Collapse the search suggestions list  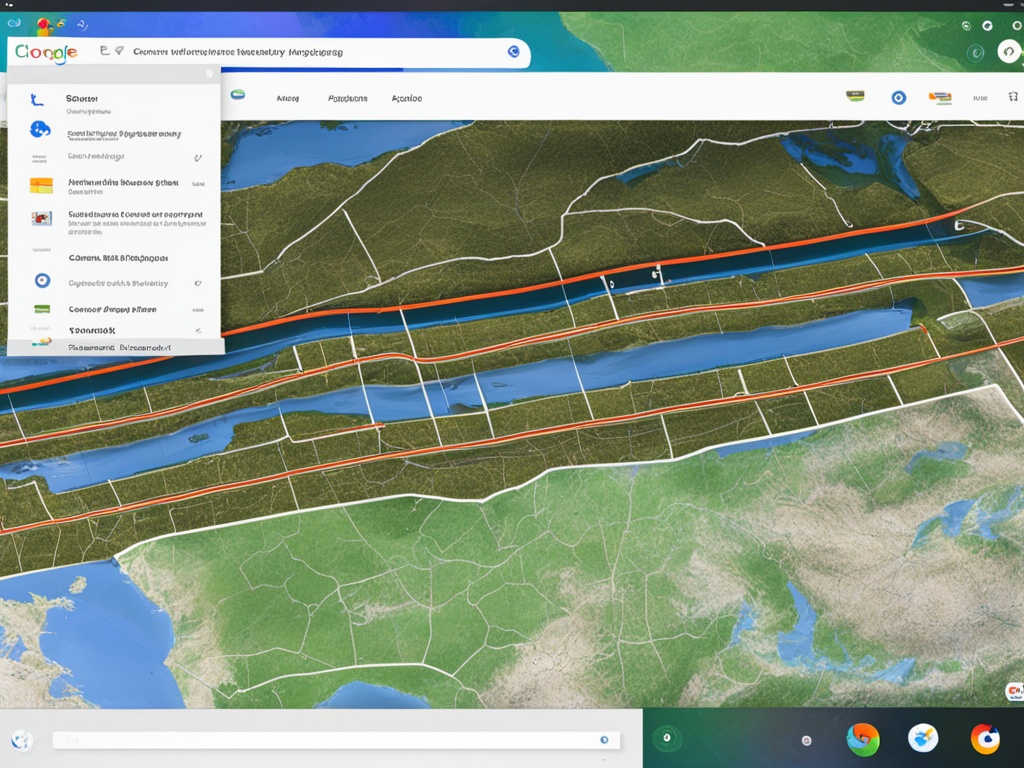pyautogui.click(x=207, y=73)
